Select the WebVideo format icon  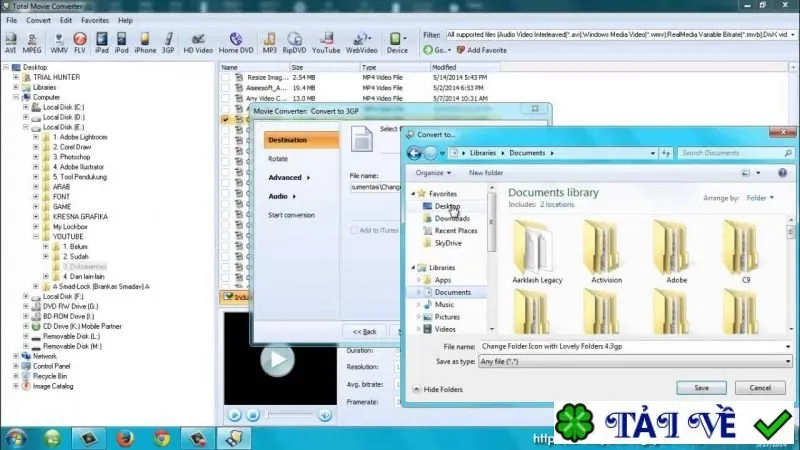(361, 43)
